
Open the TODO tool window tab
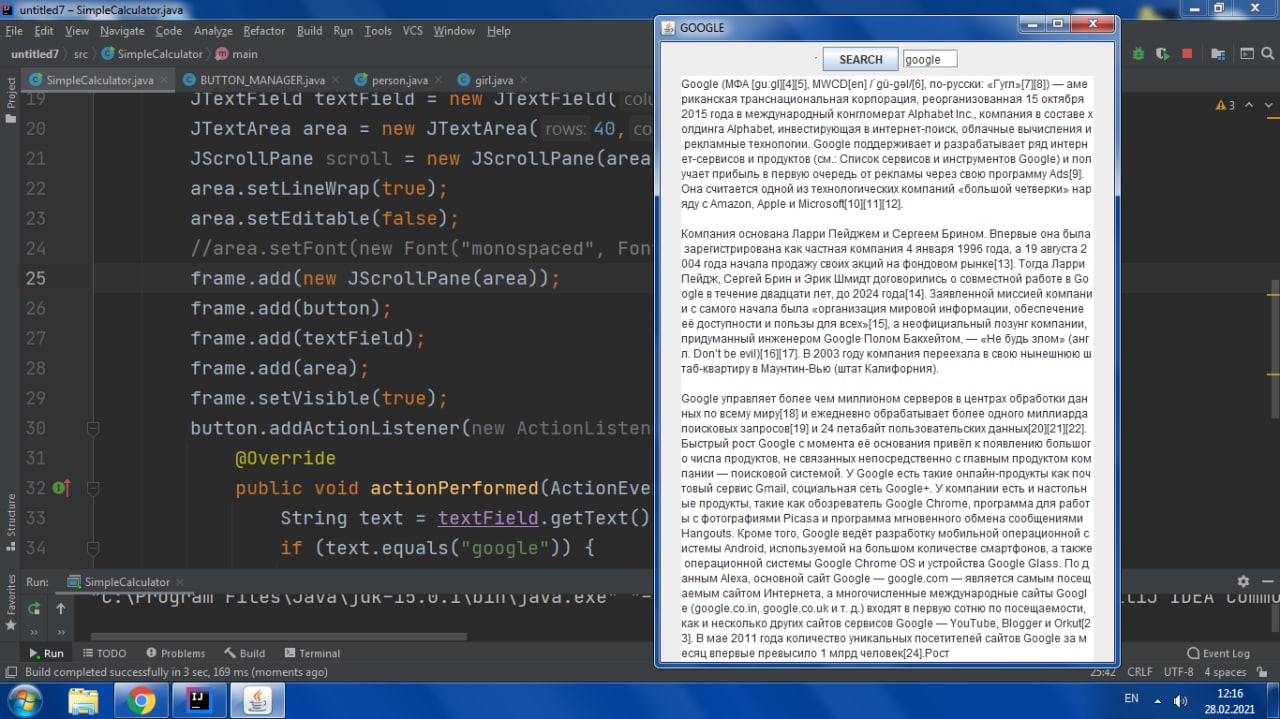[x=103, y=653]
